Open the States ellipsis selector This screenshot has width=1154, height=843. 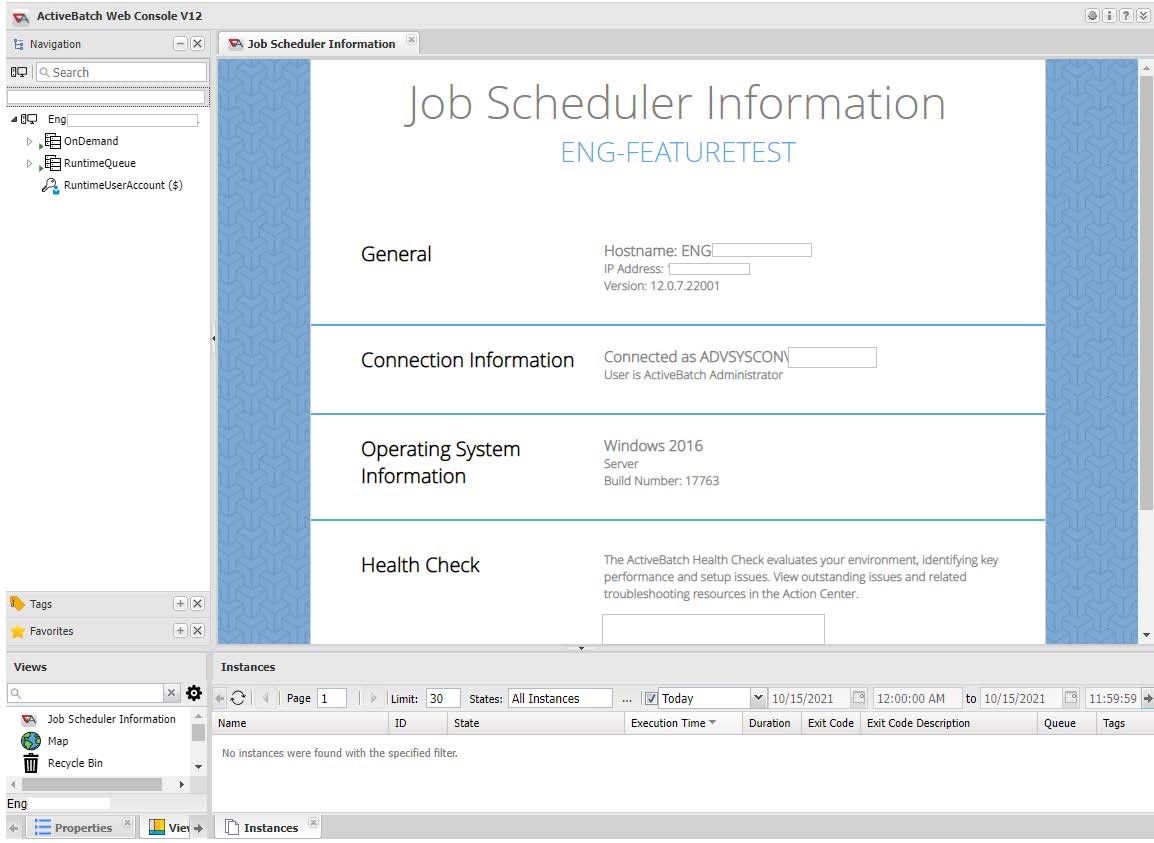coord(627,699)
